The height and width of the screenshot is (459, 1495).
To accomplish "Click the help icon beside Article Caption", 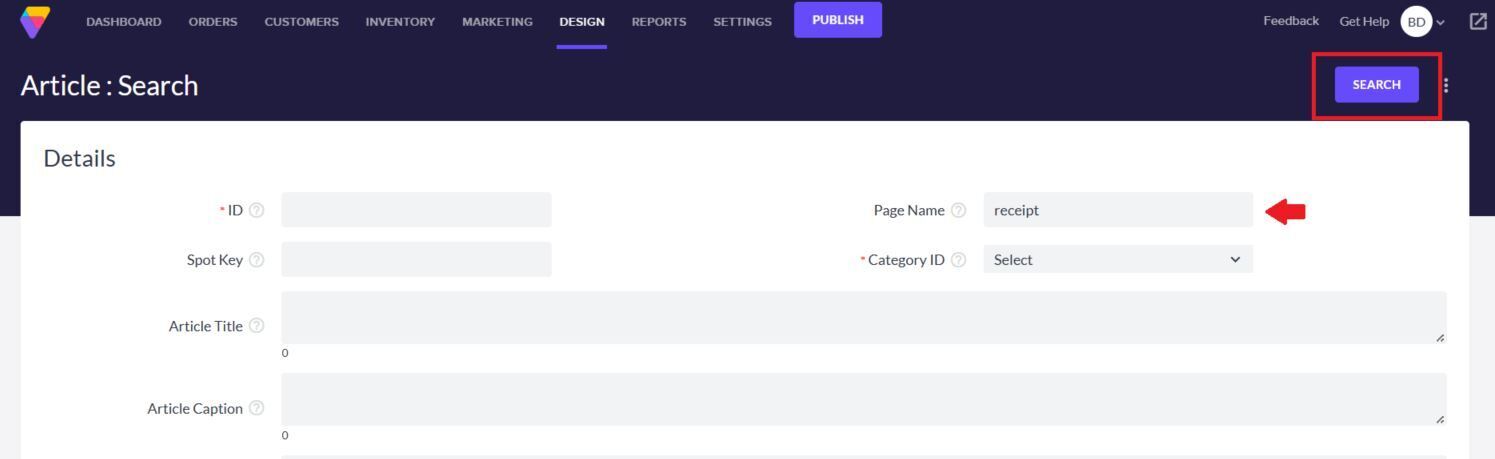I will click(x=257, y=408).
